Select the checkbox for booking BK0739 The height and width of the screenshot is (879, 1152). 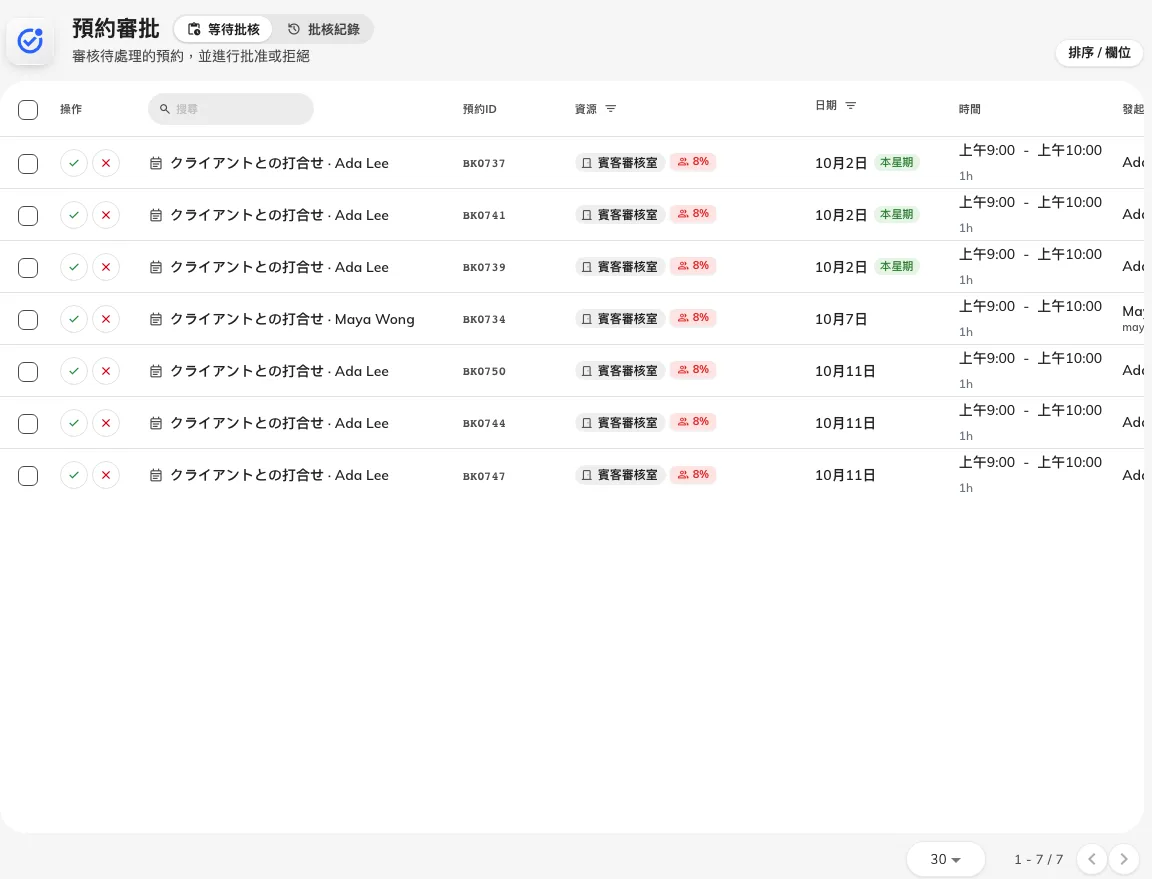point(28,268)
